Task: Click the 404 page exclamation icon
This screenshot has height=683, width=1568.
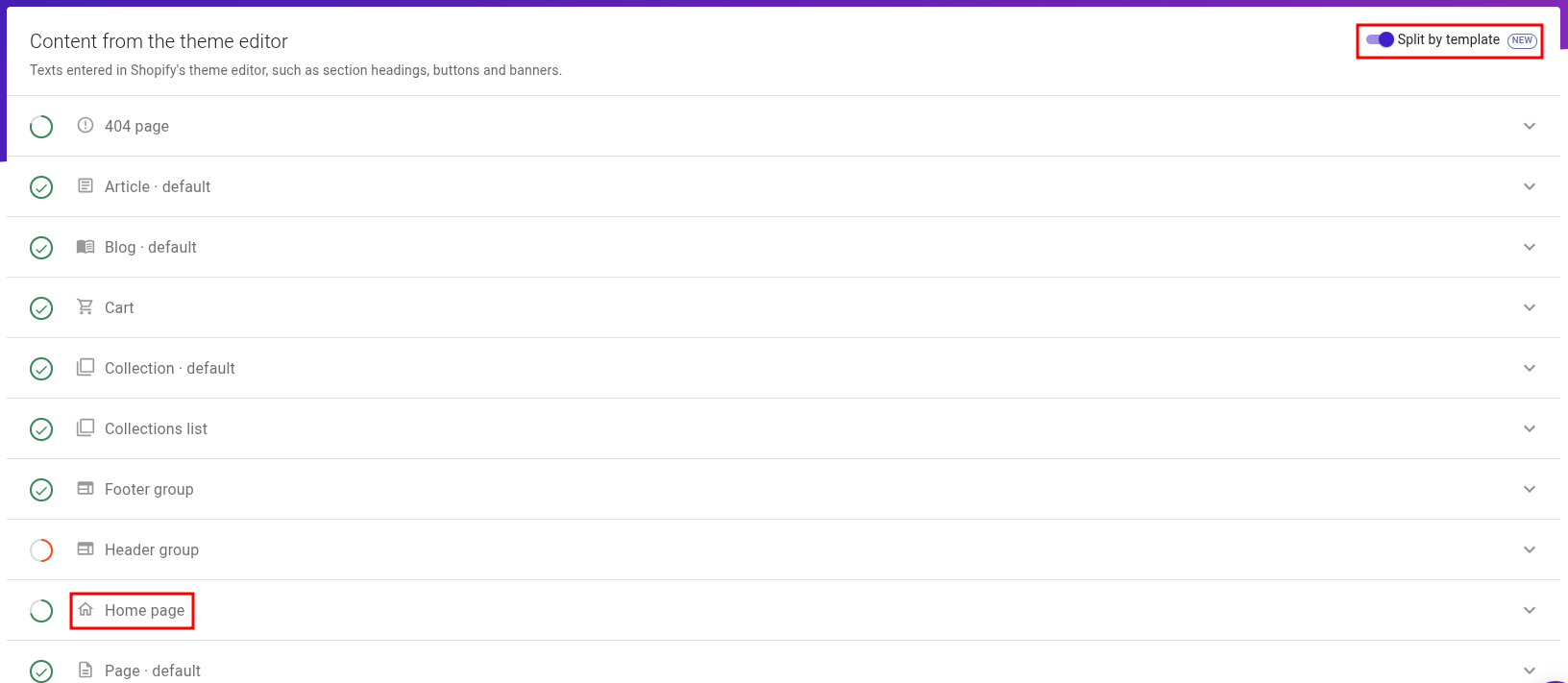Action: tap(86, 125)
